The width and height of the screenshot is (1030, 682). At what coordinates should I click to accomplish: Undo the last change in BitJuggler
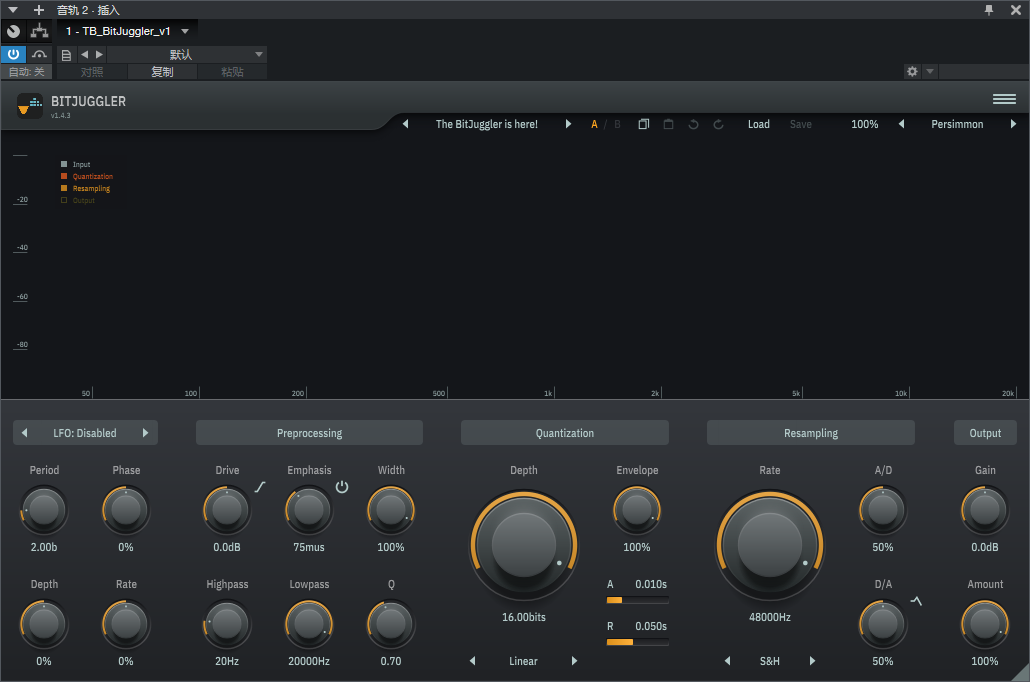click(693, 124)
